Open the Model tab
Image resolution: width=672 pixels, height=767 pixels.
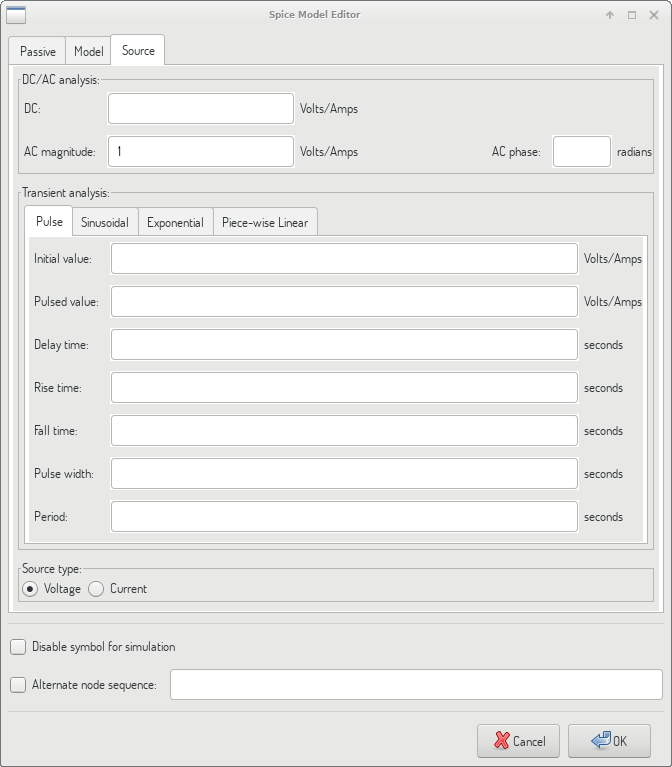[x=88, y=51]
